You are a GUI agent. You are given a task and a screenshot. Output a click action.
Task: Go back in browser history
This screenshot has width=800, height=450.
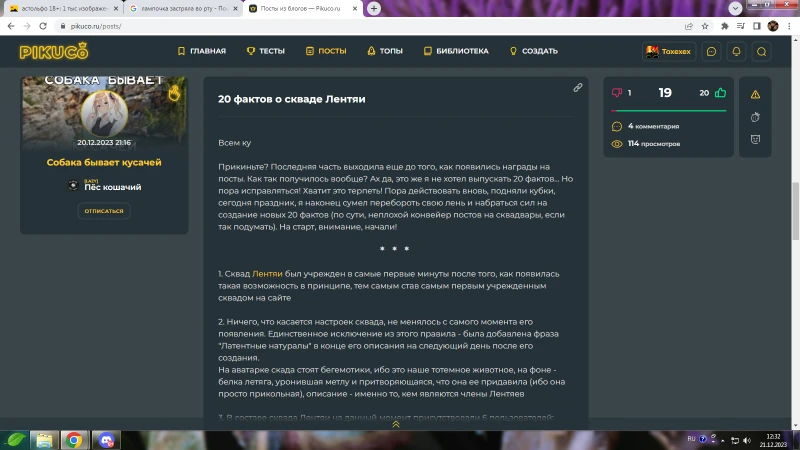[11, 26]
